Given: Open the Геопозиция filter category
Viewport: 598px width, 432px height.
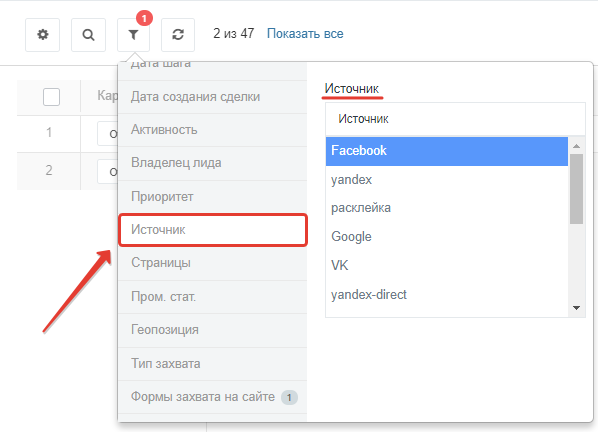Looking at the screenshot, I should [x=212, y=330].
